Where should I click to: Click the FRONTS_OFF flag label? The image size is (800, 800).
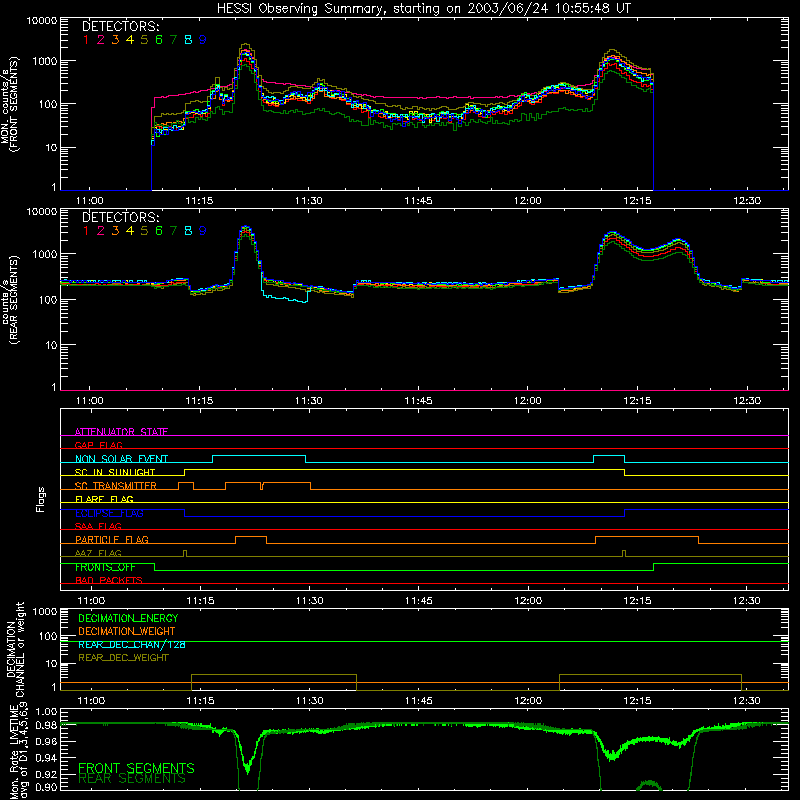(x=105, y=567)
